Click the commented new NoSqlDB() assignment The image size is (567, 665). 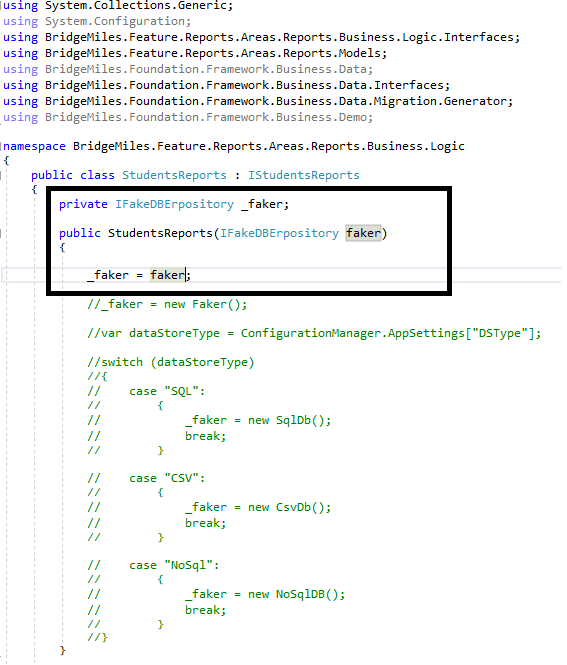coord(265,594)
